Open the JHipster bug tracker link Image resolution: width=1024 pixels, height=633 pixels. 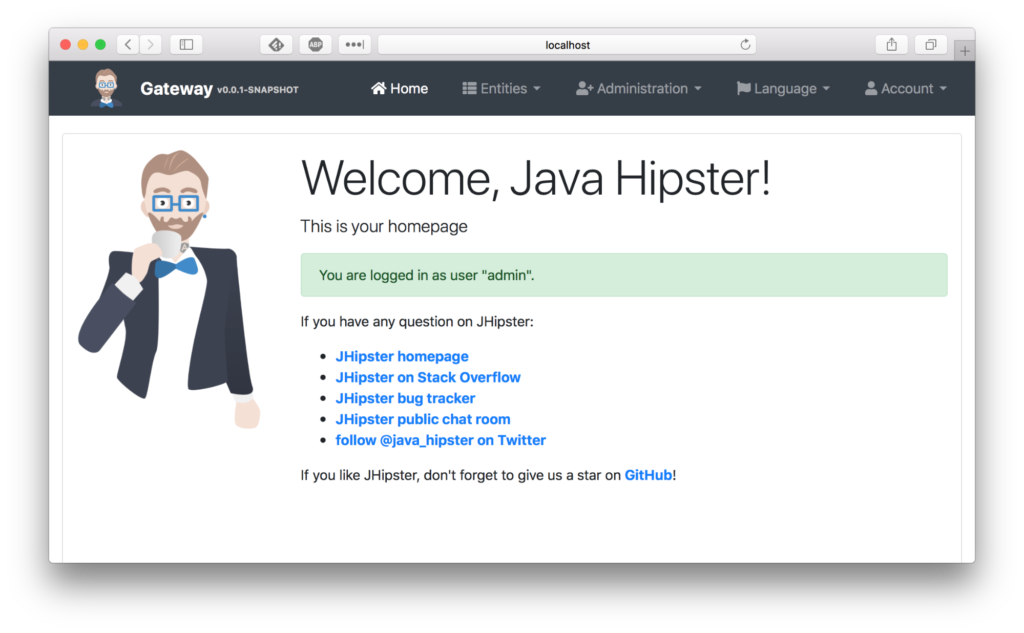click(405, 398)
